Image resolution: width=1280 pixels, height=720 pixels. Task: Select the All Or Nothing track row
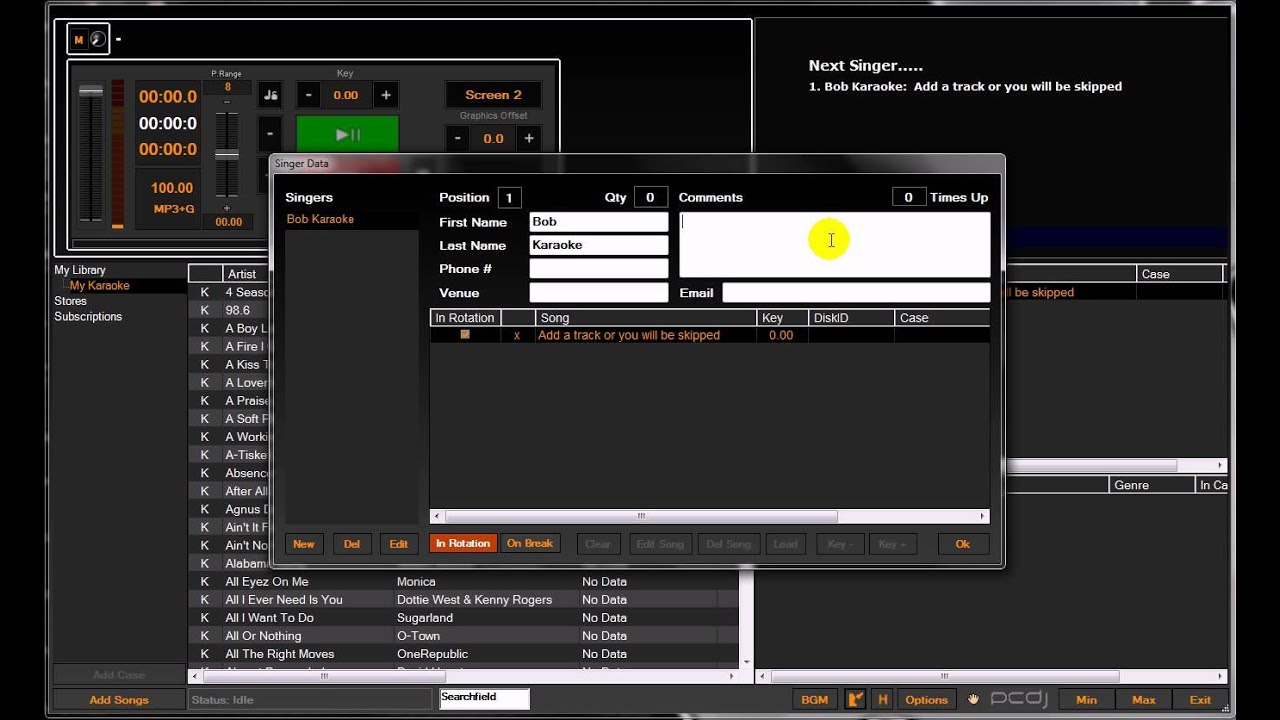463,636
